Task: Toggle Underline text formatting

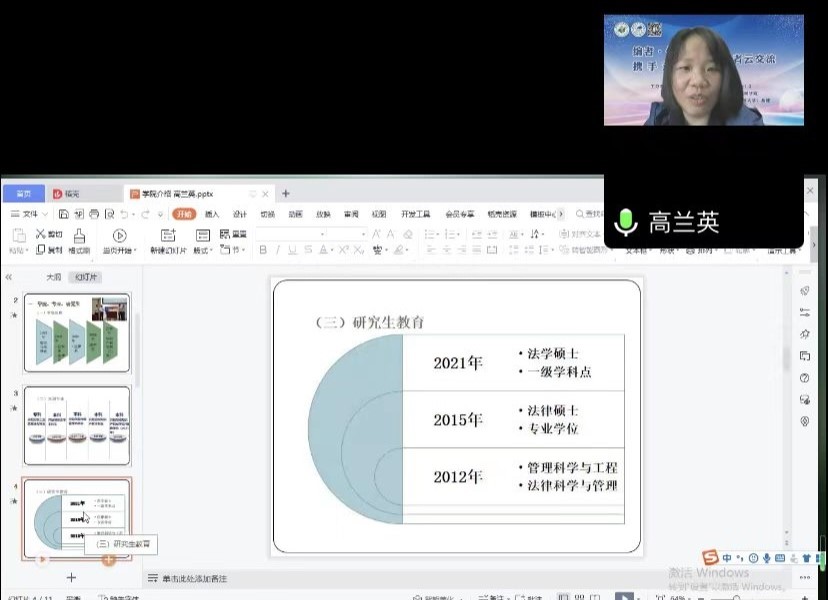Action: [x=292, y=250]
